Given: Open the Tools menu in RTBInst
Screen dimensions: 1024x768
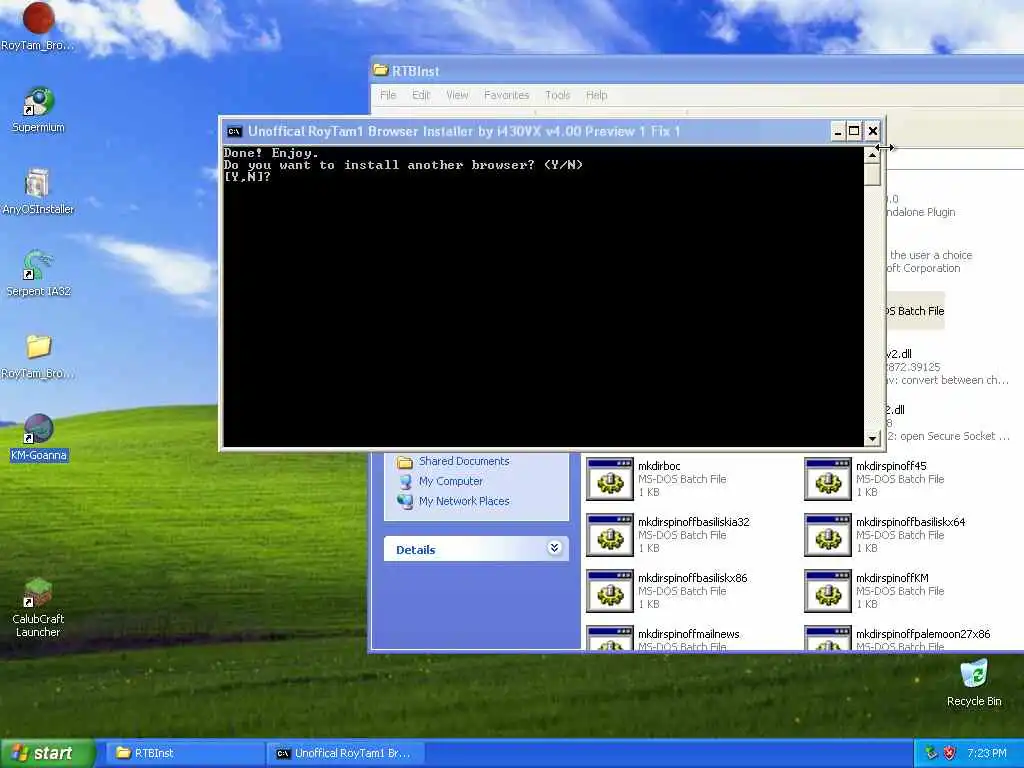Looking at the screenshot, I should click(x=558, y=95).
